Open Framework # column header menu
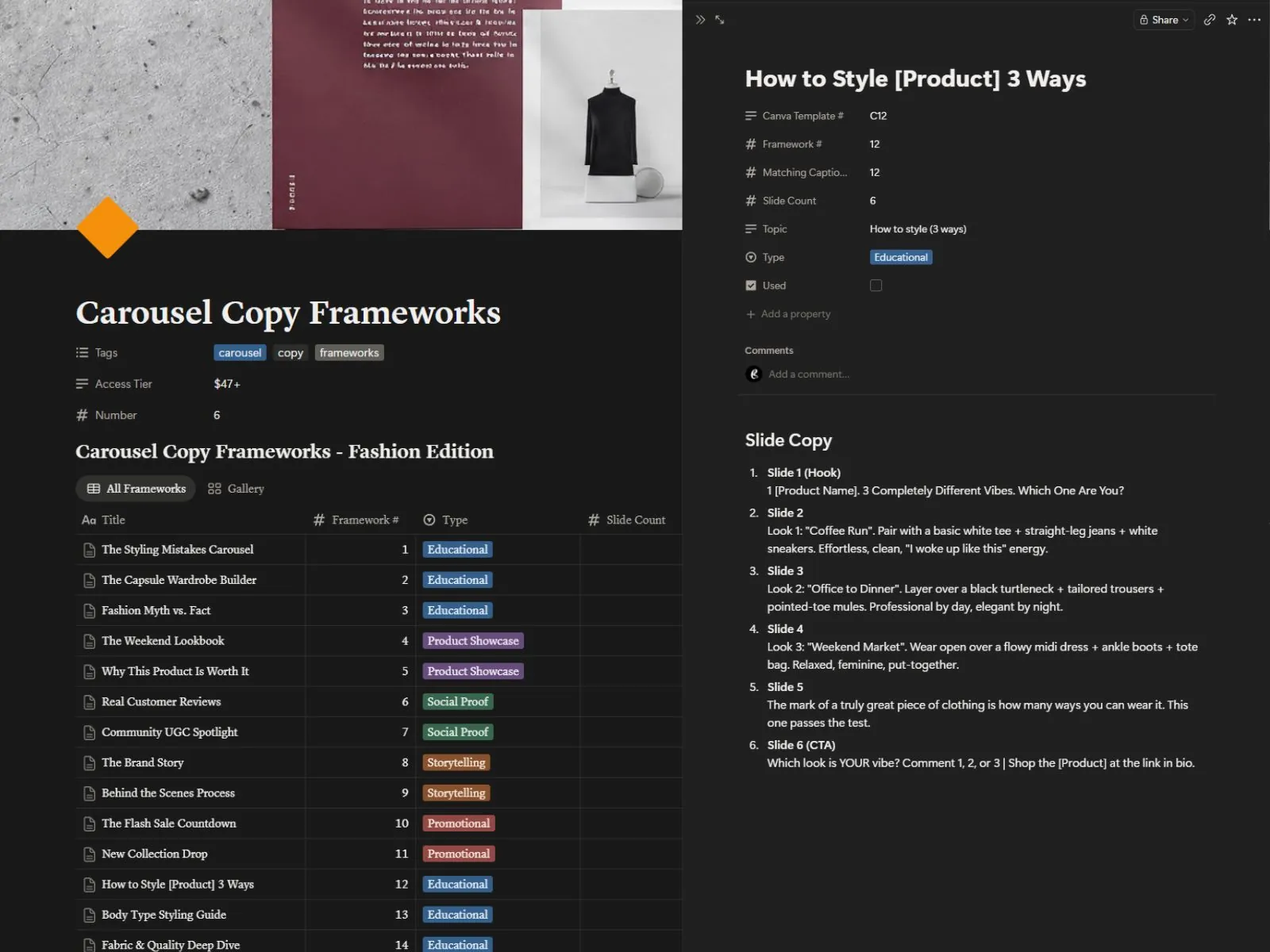Viewport: 1270px width, 952px height. click(x=356, y=520)
